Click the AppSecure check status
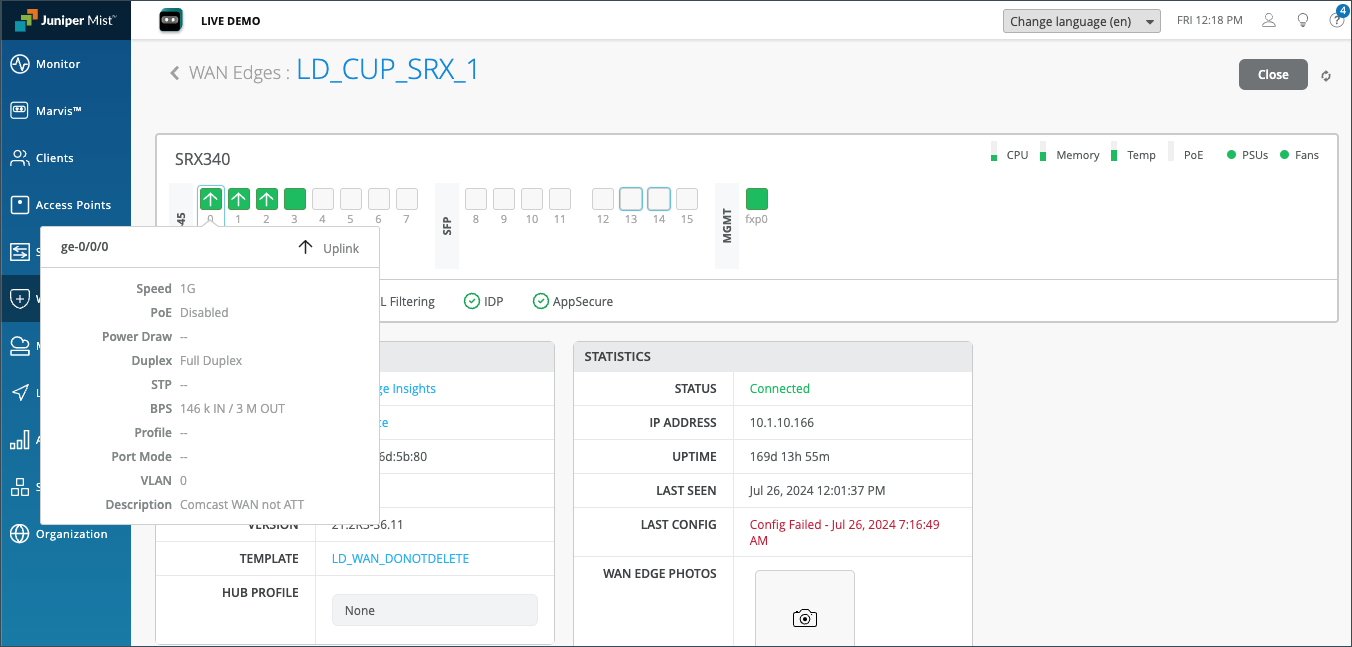Viewport: 1352px width, 647px height. coord(572,301)
